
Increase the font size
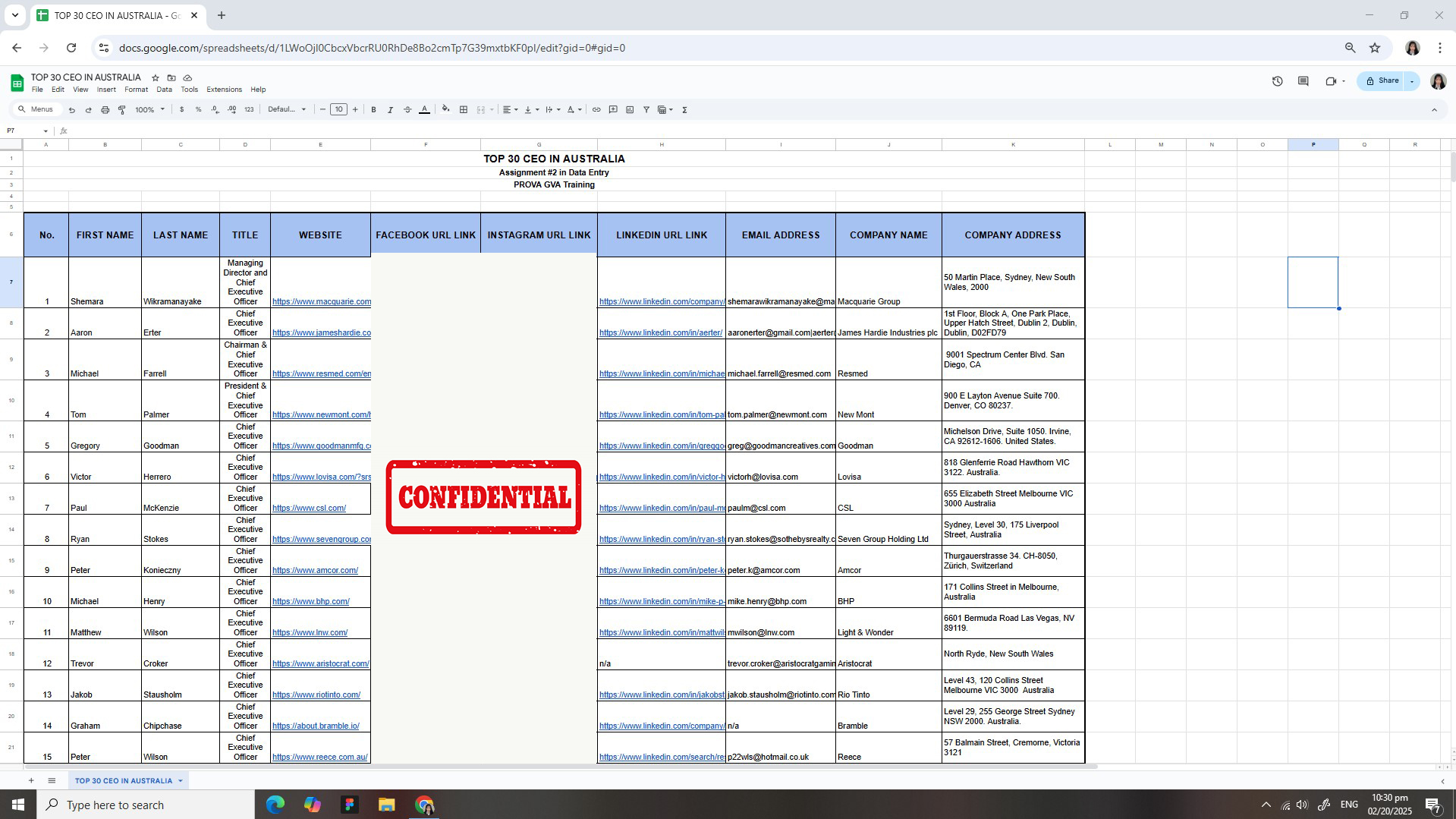coord(355,110)
